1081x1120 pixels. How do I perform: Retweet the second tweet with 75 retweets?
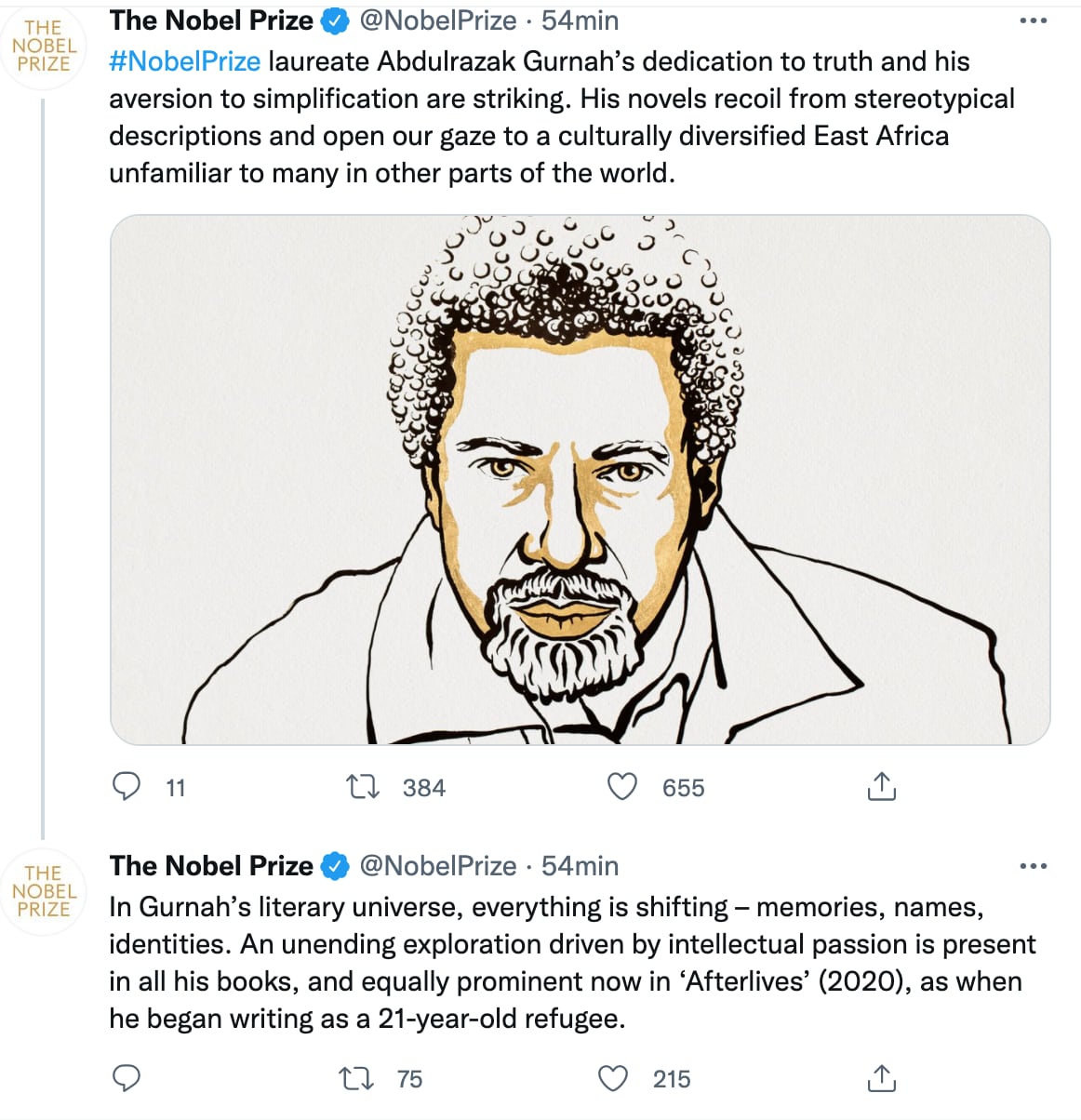[354, 1079]
